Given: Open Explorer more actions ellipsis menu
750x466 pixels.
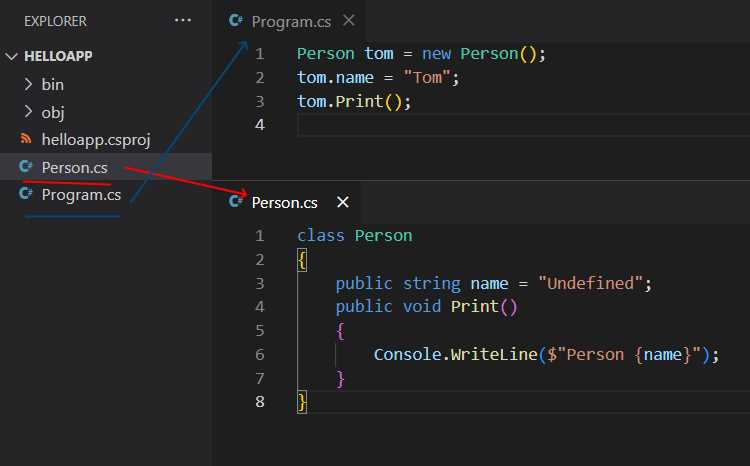Looking at the screenshot, I should tap(183, 20).
